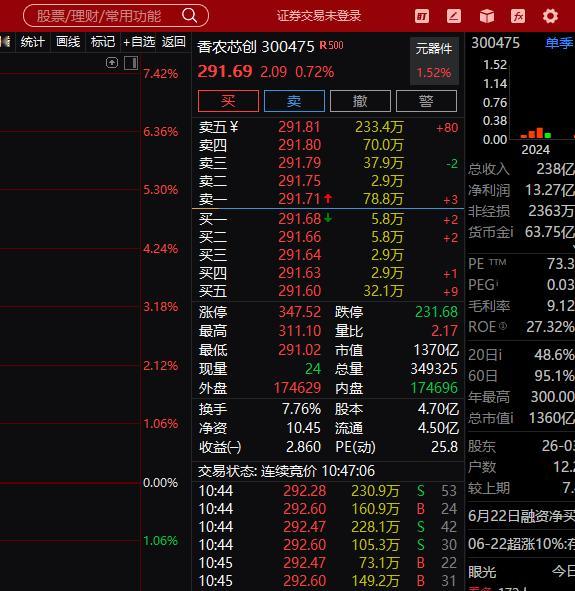575x591 pixels.
Task: Click 交易状态 连续竞价 status line
Action: pos(286,471)
